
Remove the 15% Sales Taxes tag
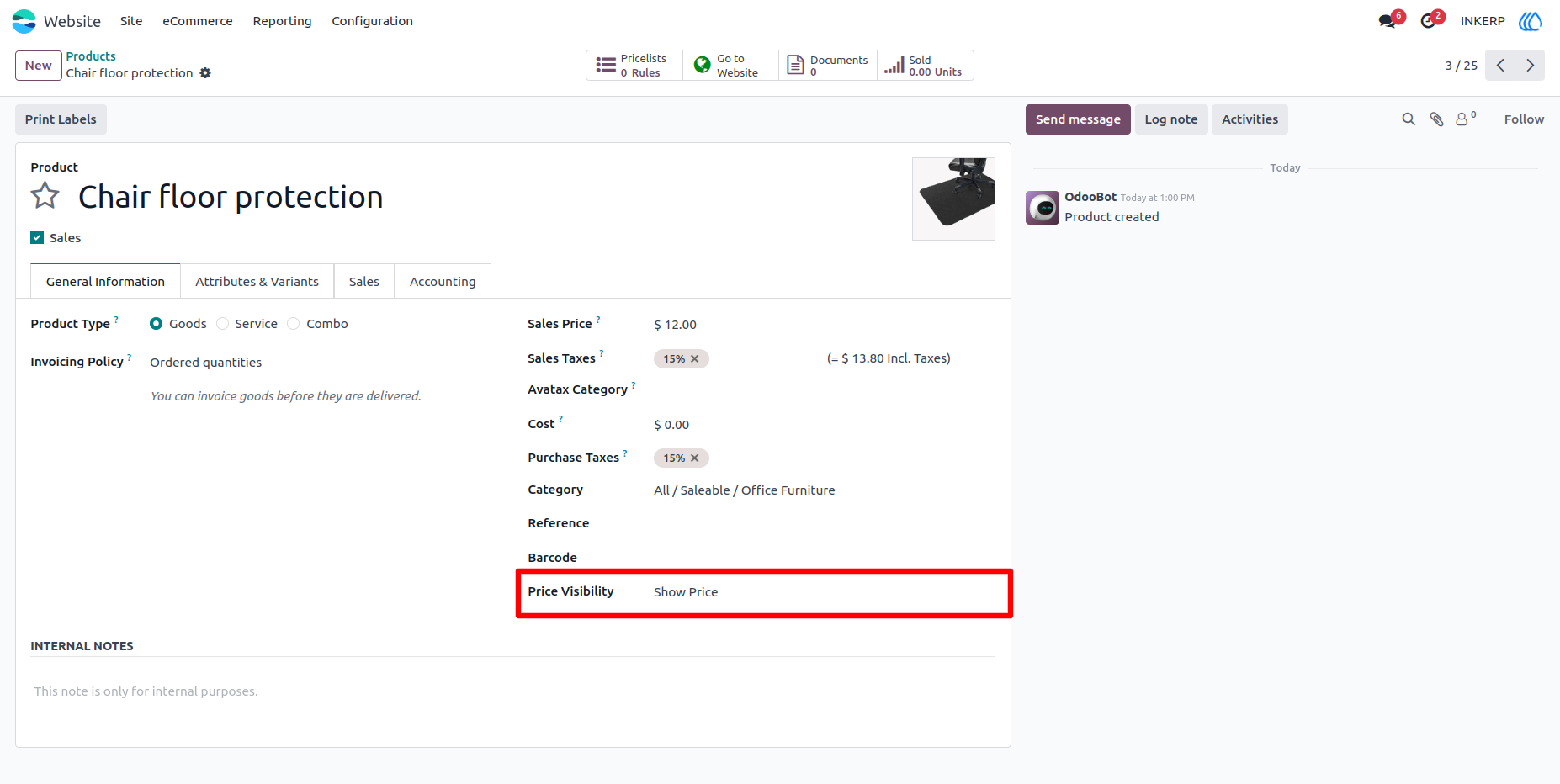point(695,359)
